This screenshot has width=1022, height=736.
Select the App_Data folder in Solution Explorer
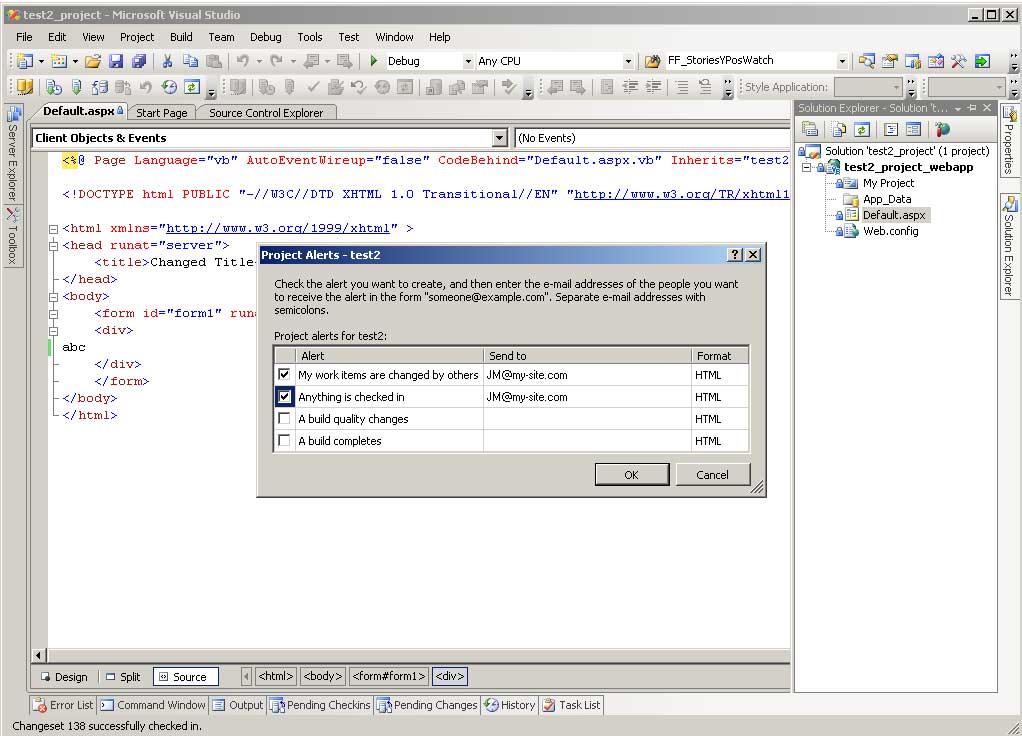click(887, 199)
